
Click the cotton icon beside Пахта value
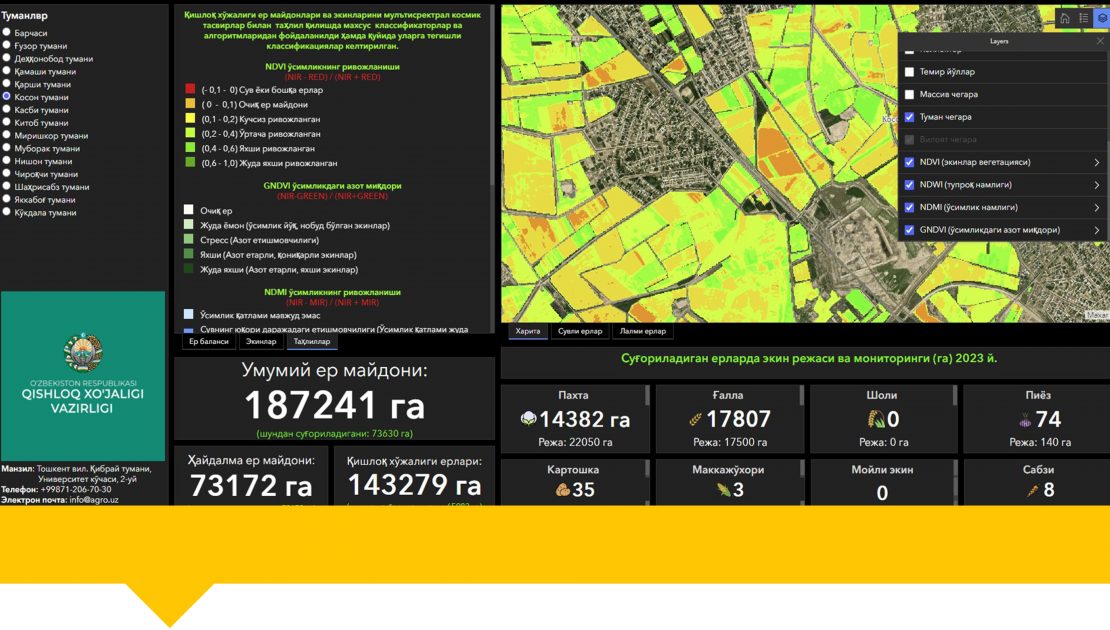point(528,419)
